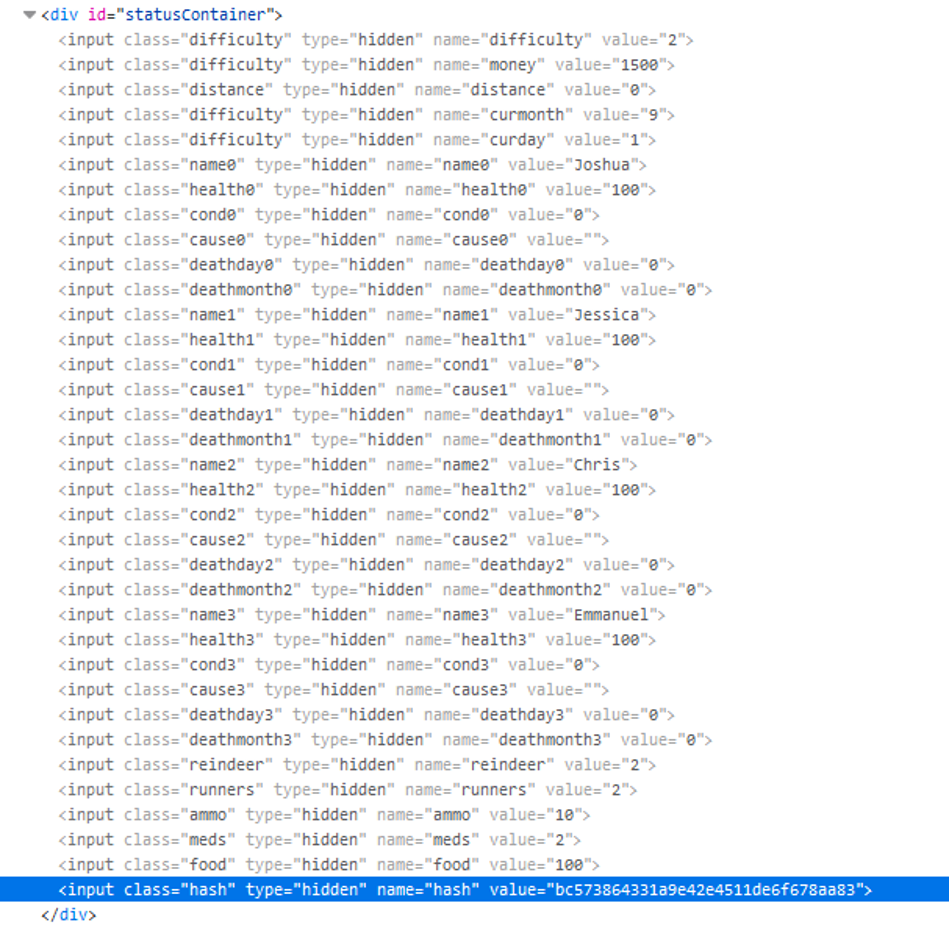949x925 pixels.
Task: Select the name3 input with value Emmanuel
Action: click(x=361, y=615)
